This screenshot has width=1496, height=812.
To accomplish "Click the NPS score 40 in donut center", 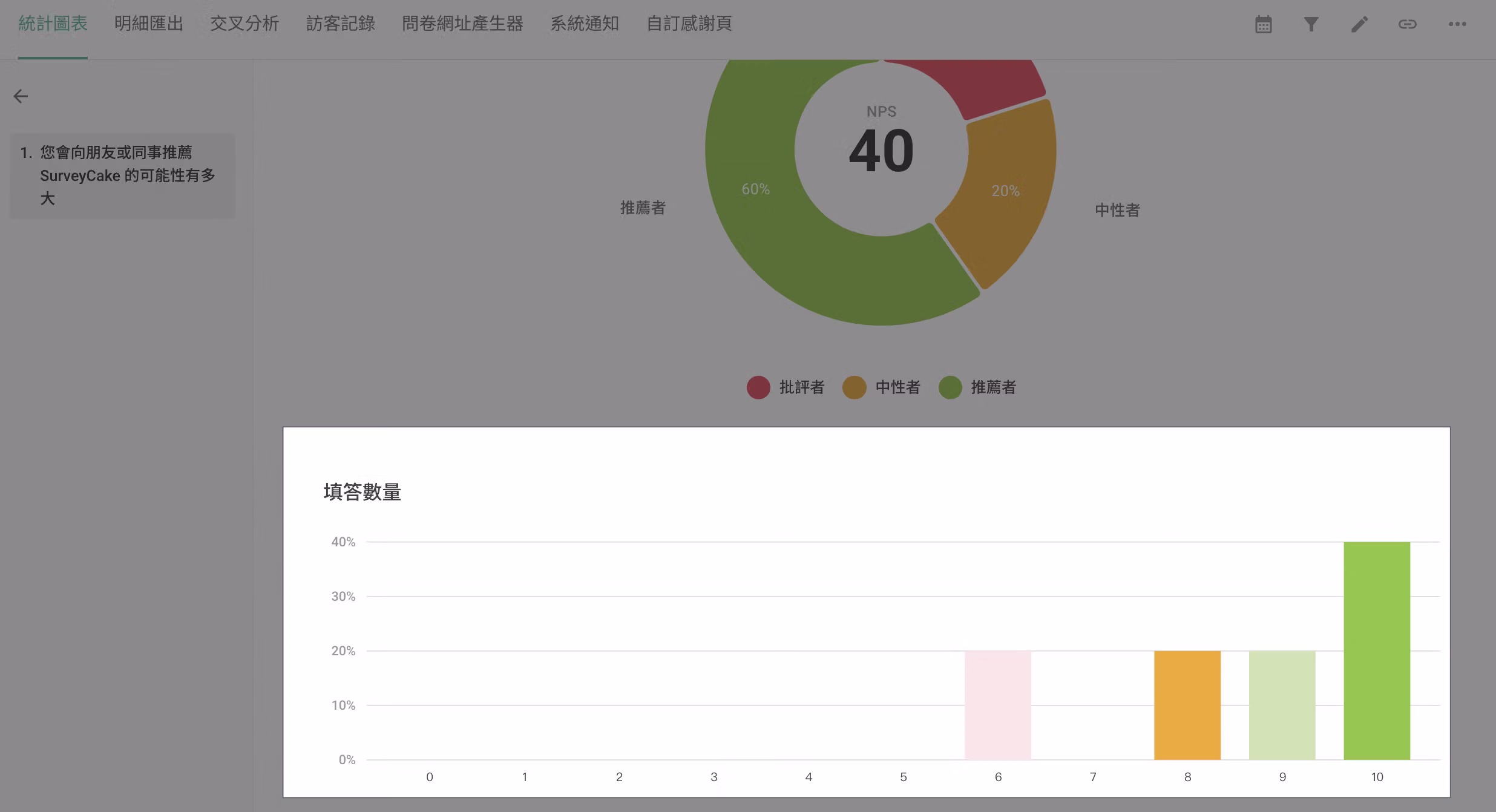I will coord(881,151).
